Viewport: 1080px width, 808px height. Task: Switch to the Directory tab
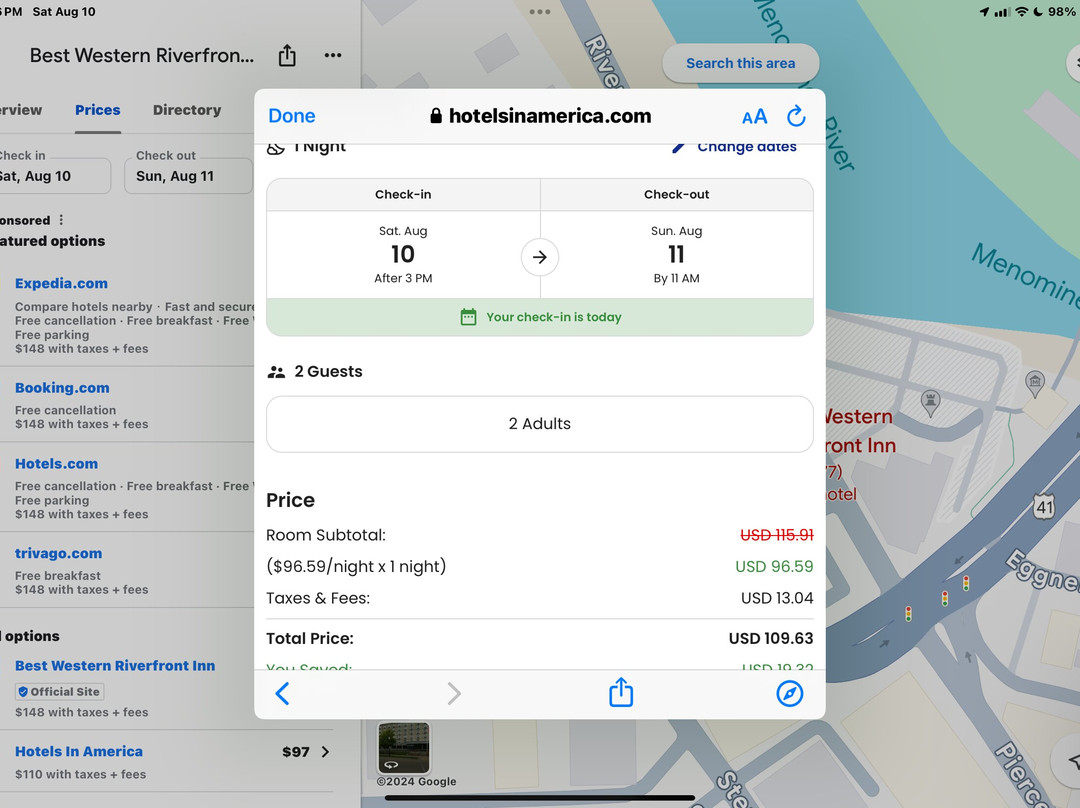click(187, 110)
